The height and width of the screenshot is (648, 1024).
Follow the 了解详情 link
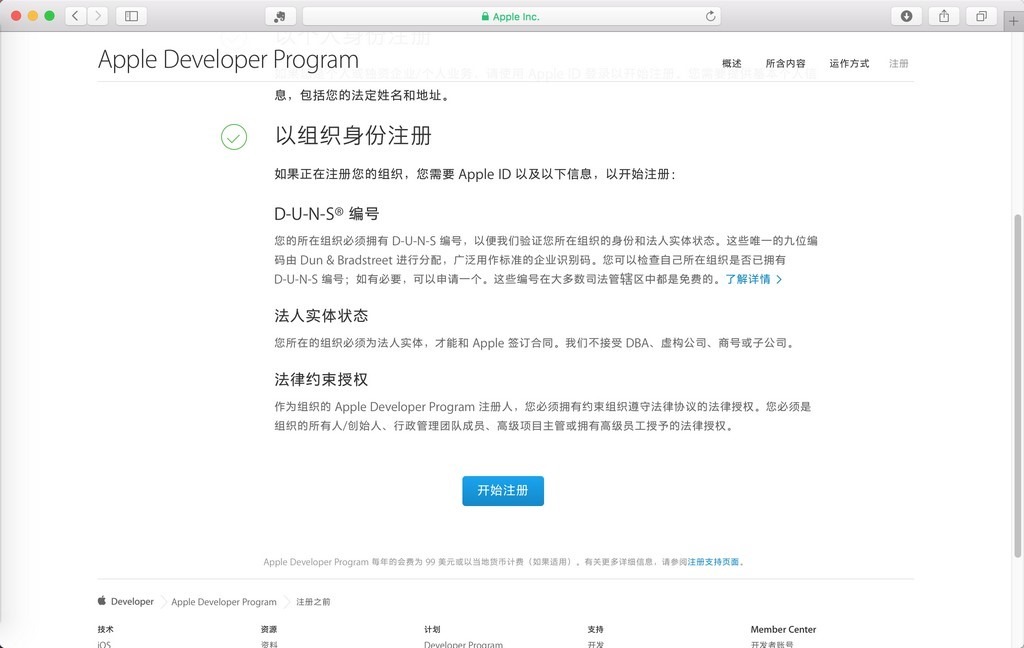(754, 279)
